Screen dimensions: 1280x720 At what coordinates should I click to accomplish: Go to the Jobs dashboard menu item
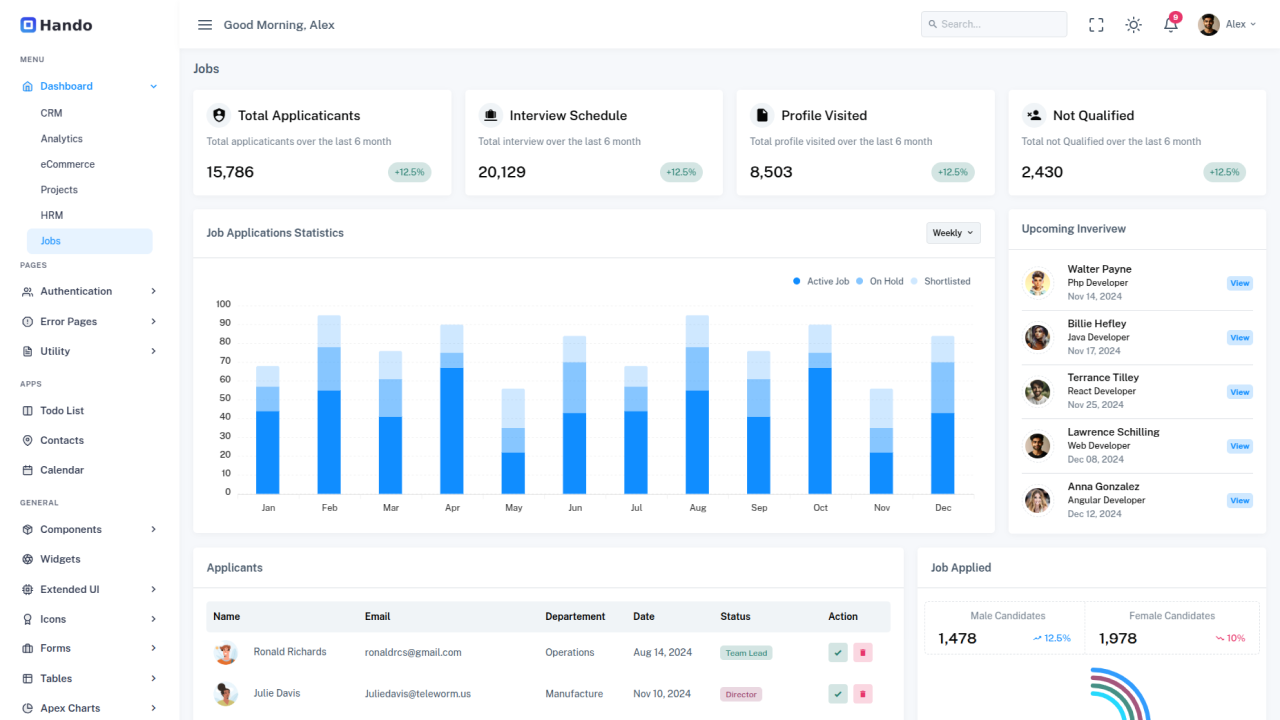[50, 240]
